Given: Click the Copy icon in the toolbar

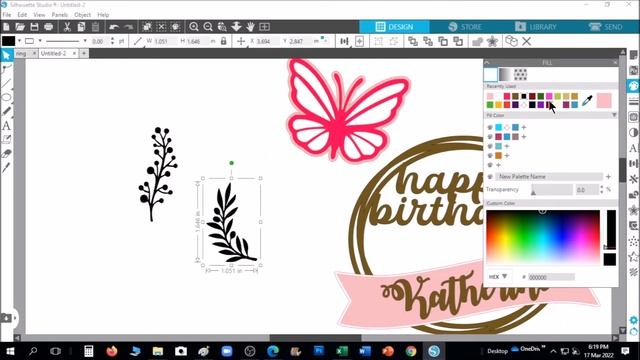Looking at the screenshot, I should coord(81,27).
